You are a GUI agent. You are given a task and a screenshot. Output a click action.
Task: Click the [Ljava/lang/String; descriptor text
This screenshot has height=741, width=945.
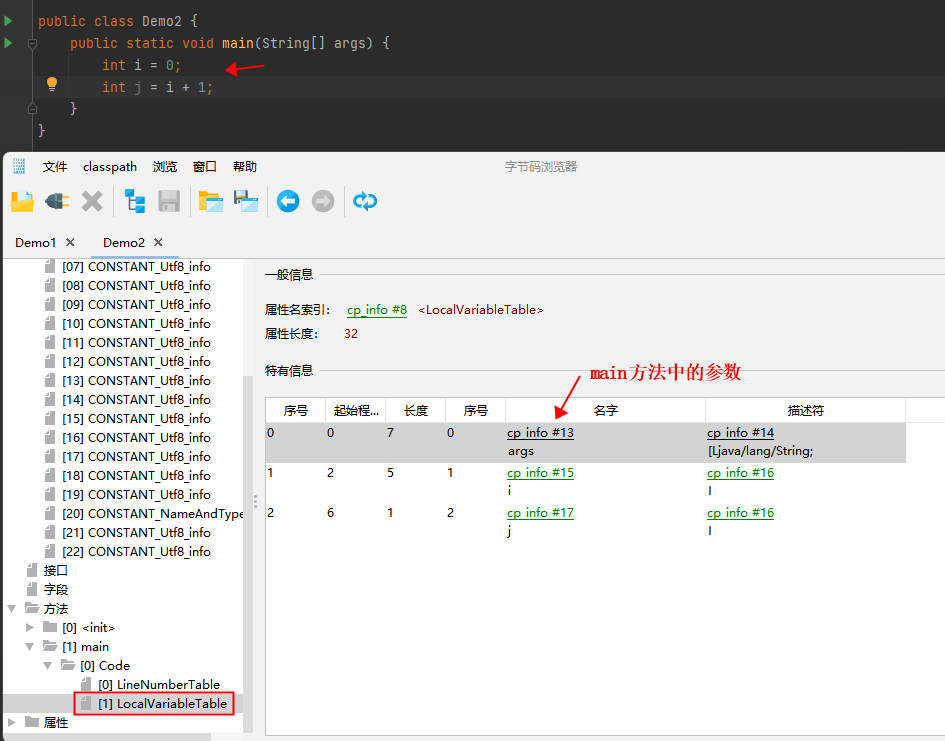pos(761,451)
